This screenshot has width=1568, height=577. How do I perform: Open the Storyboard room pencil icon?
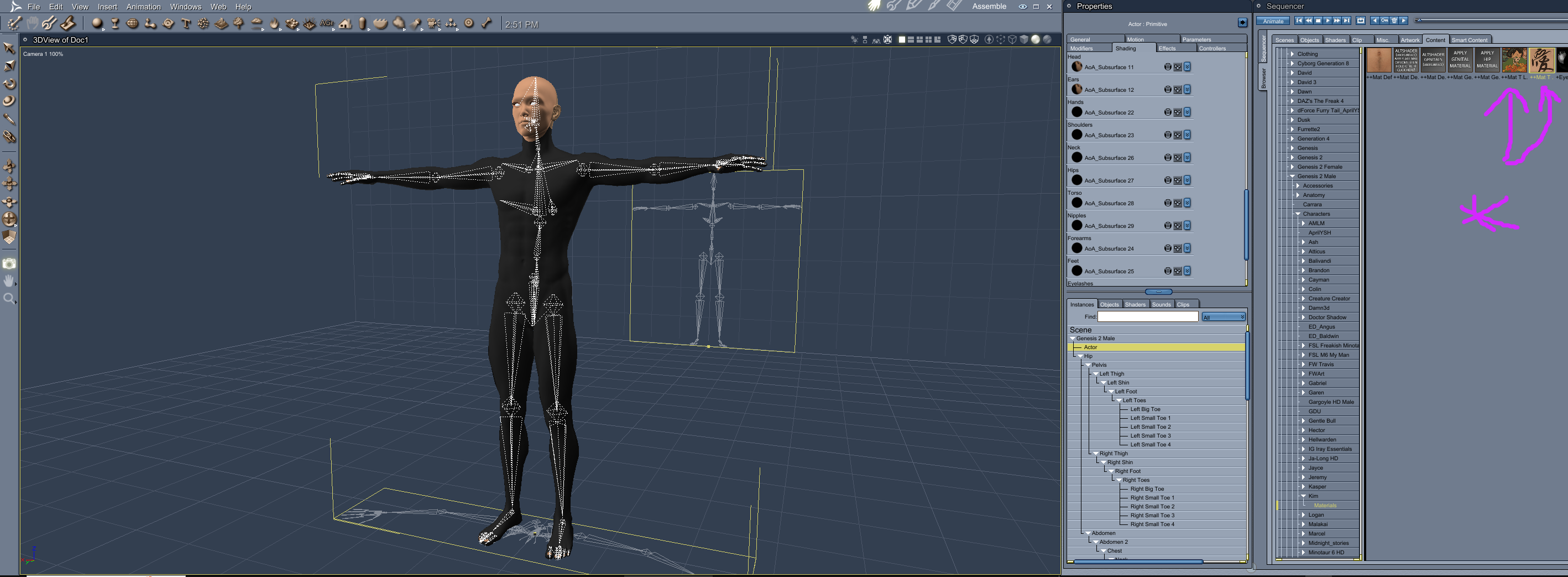pos(913,6)
